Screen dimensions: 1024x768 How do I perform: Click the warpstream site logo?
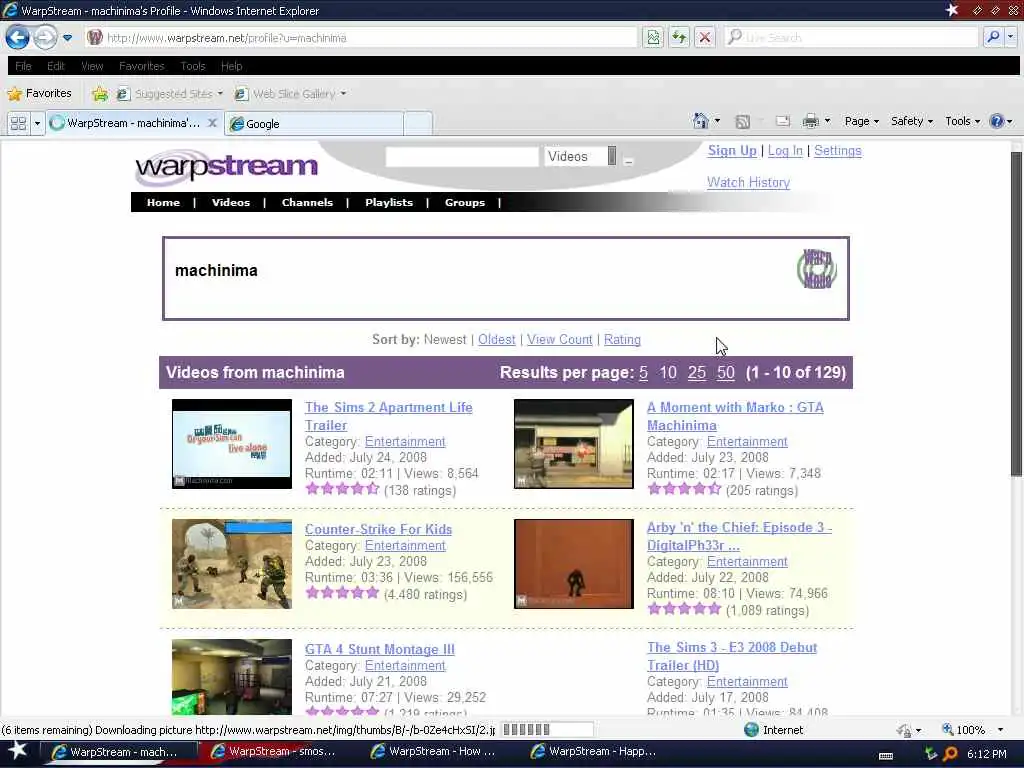click(x=226, y=167)
